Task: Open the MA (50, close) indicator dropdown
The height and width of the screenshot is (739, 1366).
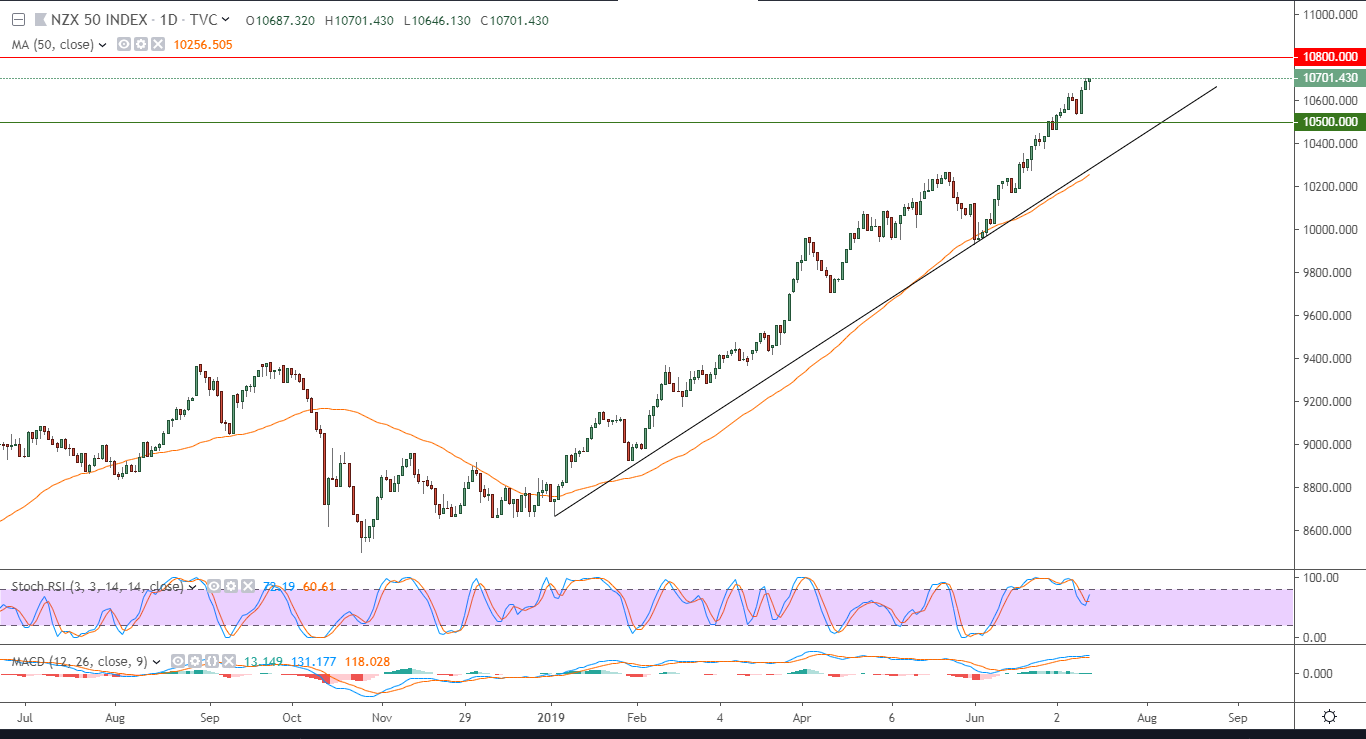Action: tap(104, 44)
